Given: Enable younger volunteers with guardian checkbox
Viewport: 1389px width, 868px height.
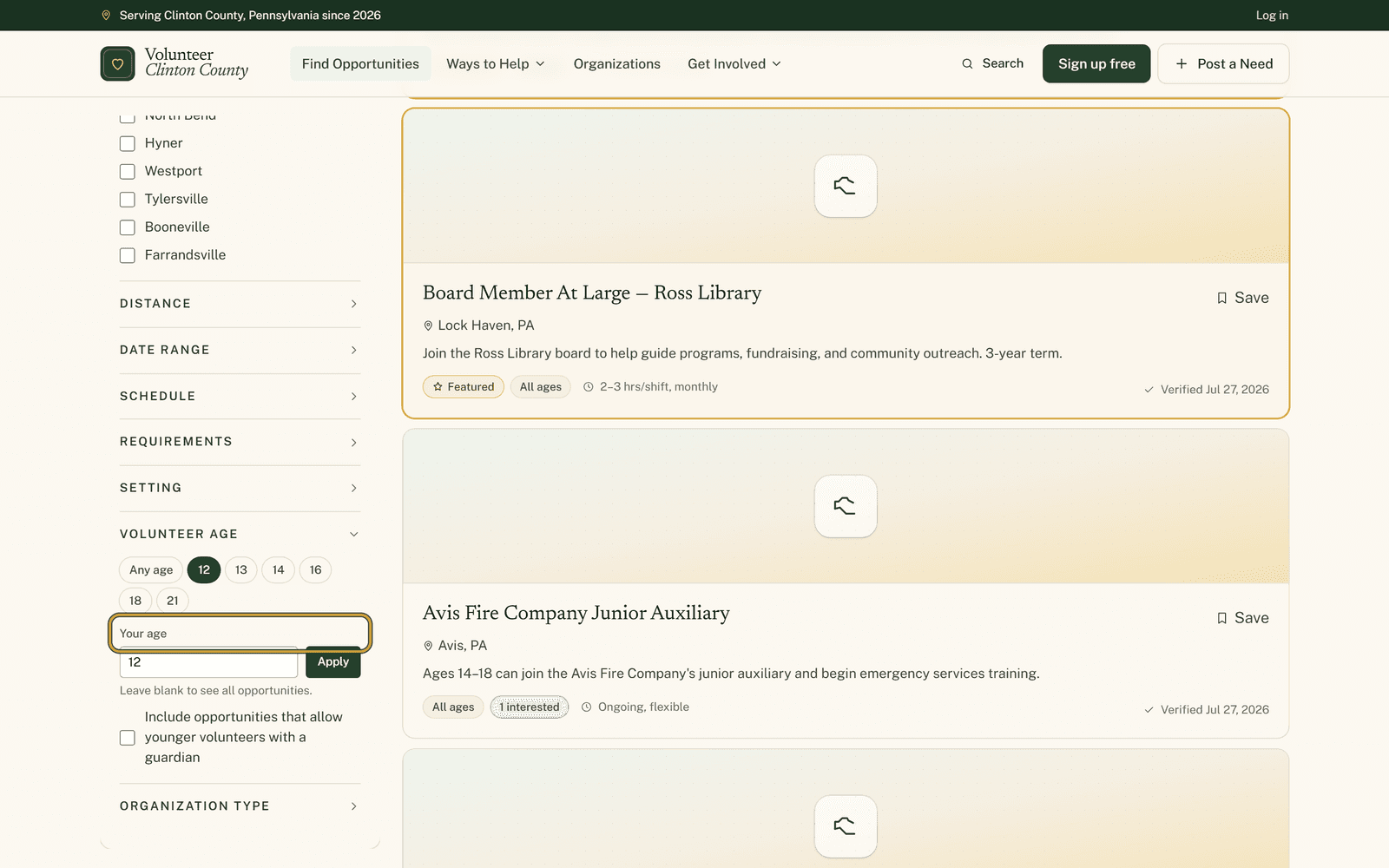Looking at the screenshot, I should point(128,738).
